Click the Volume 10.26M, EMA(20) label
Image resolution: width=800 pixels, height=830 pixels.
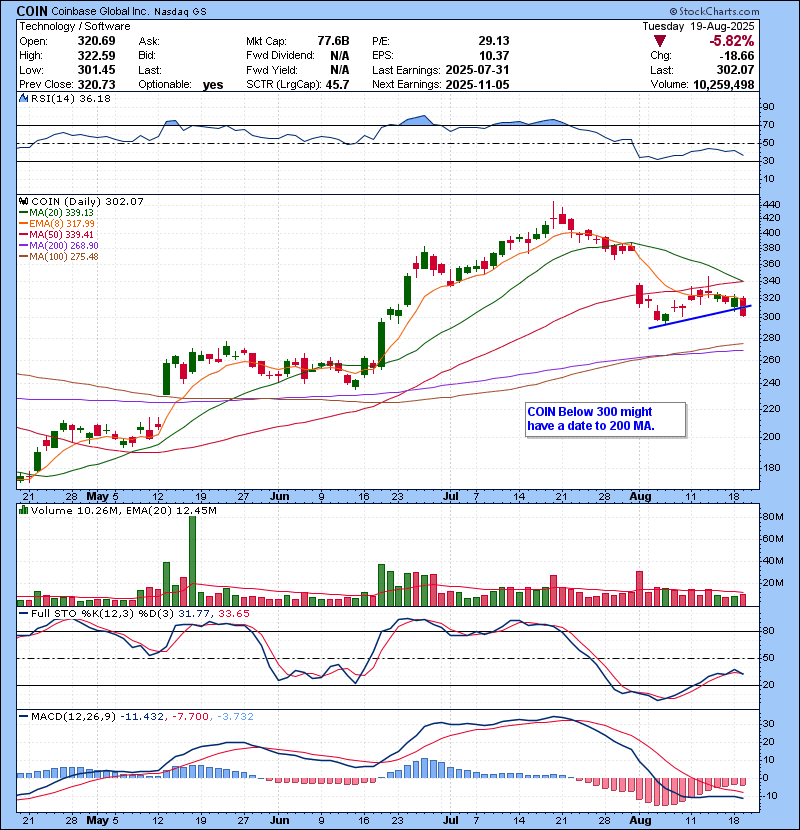pos(123,511)
